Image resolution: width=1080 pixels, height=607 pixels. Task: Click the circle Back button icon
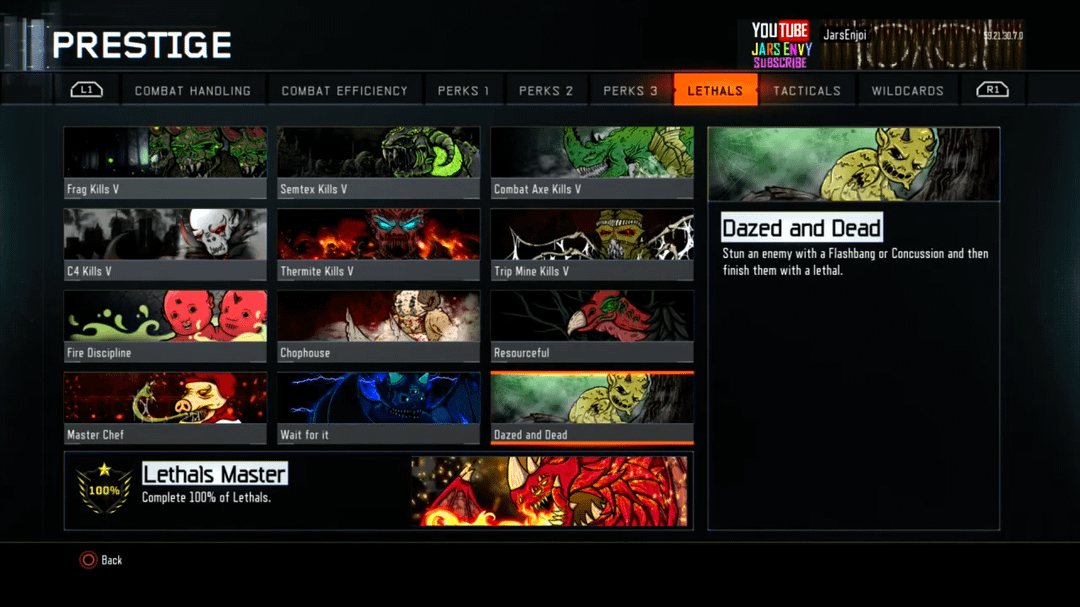coord(88,560)
